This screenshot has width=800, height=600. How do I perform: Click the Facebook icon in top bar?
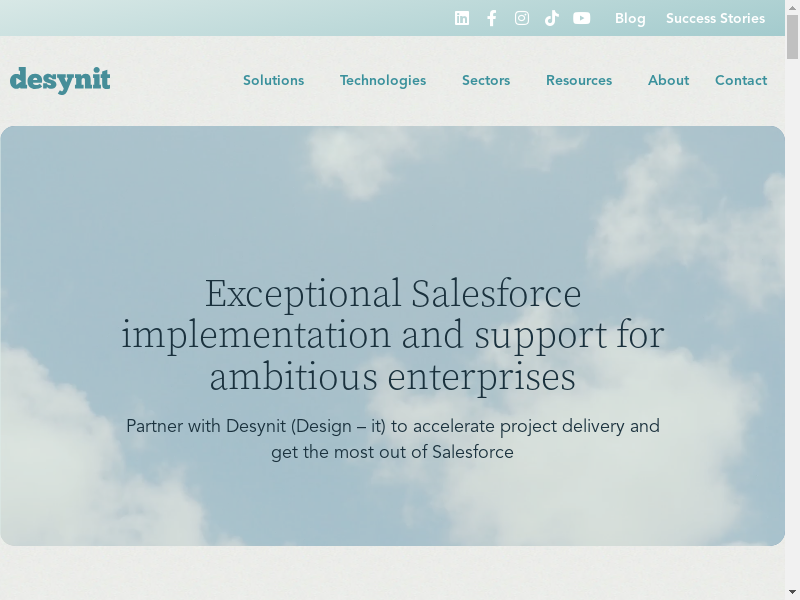[492, 18]
